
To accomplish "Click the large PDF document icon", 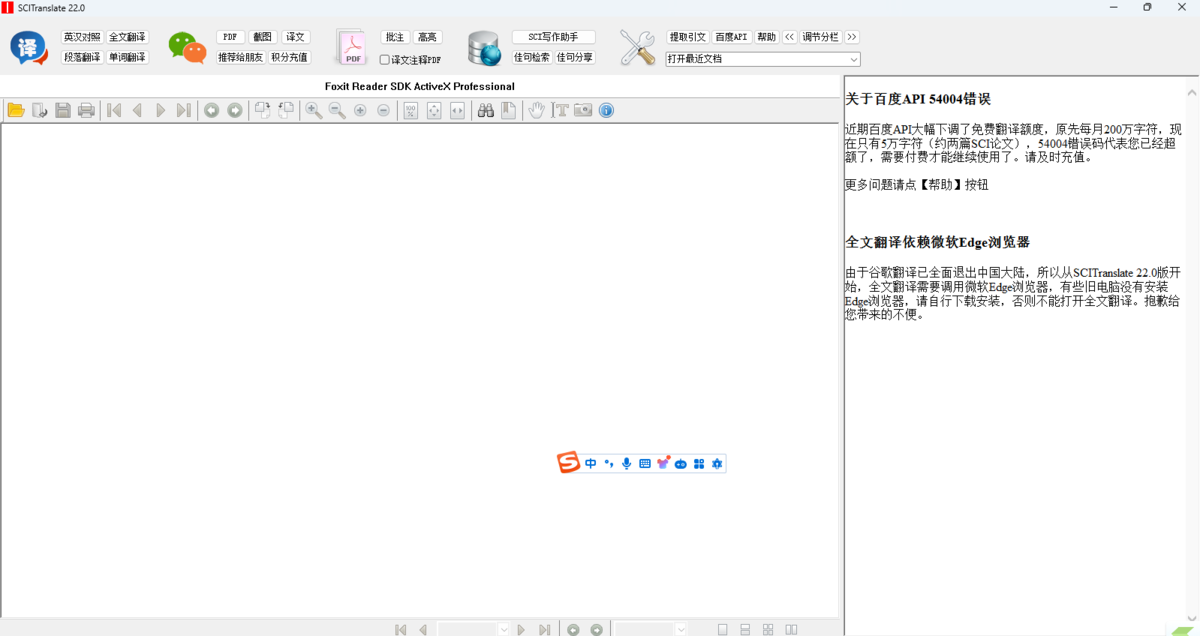I will pos(352,48).
